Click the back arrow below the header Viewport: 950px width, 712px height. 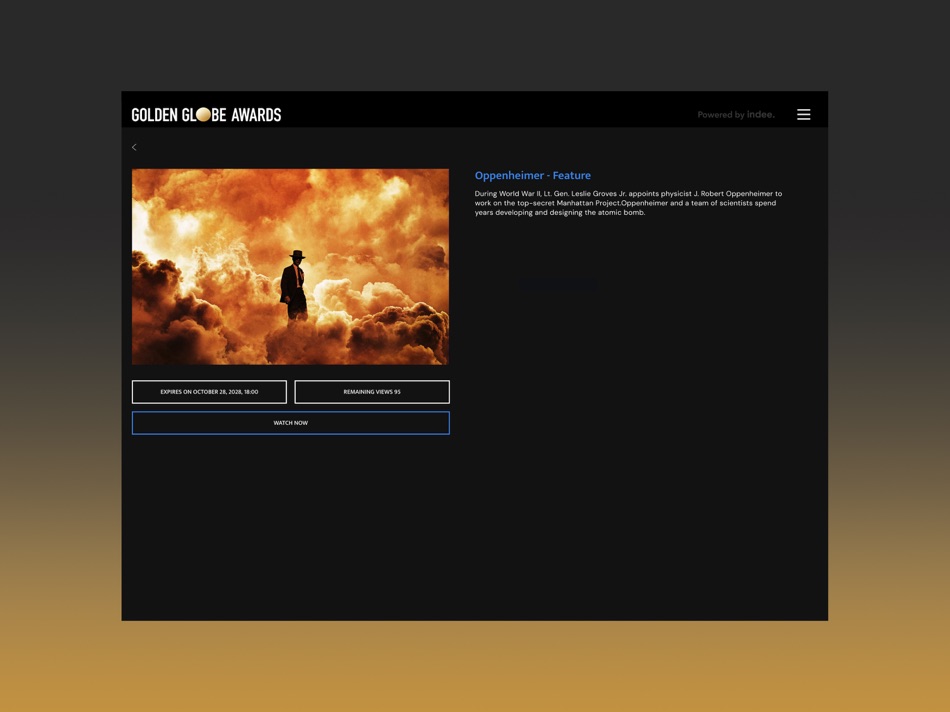134,146
